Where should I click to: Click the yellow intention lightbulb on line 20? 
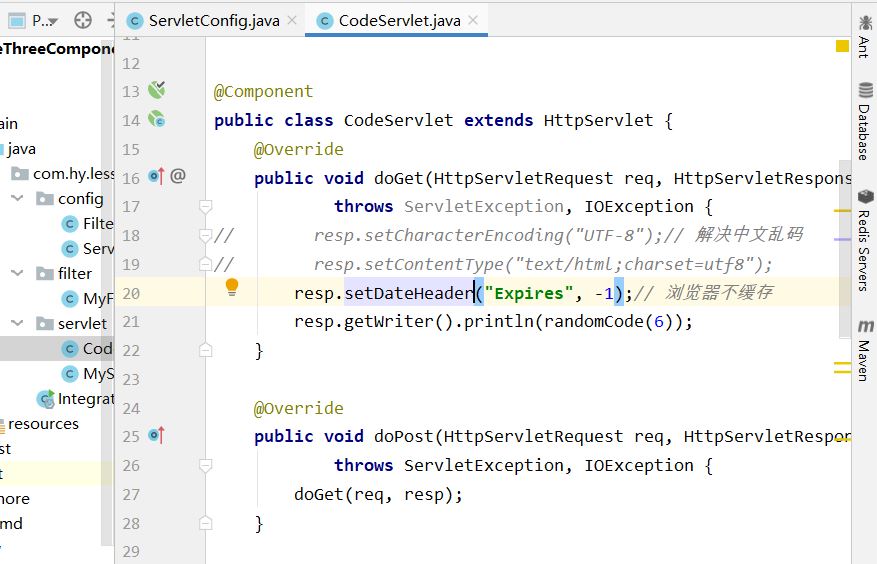tap(232, 287)
